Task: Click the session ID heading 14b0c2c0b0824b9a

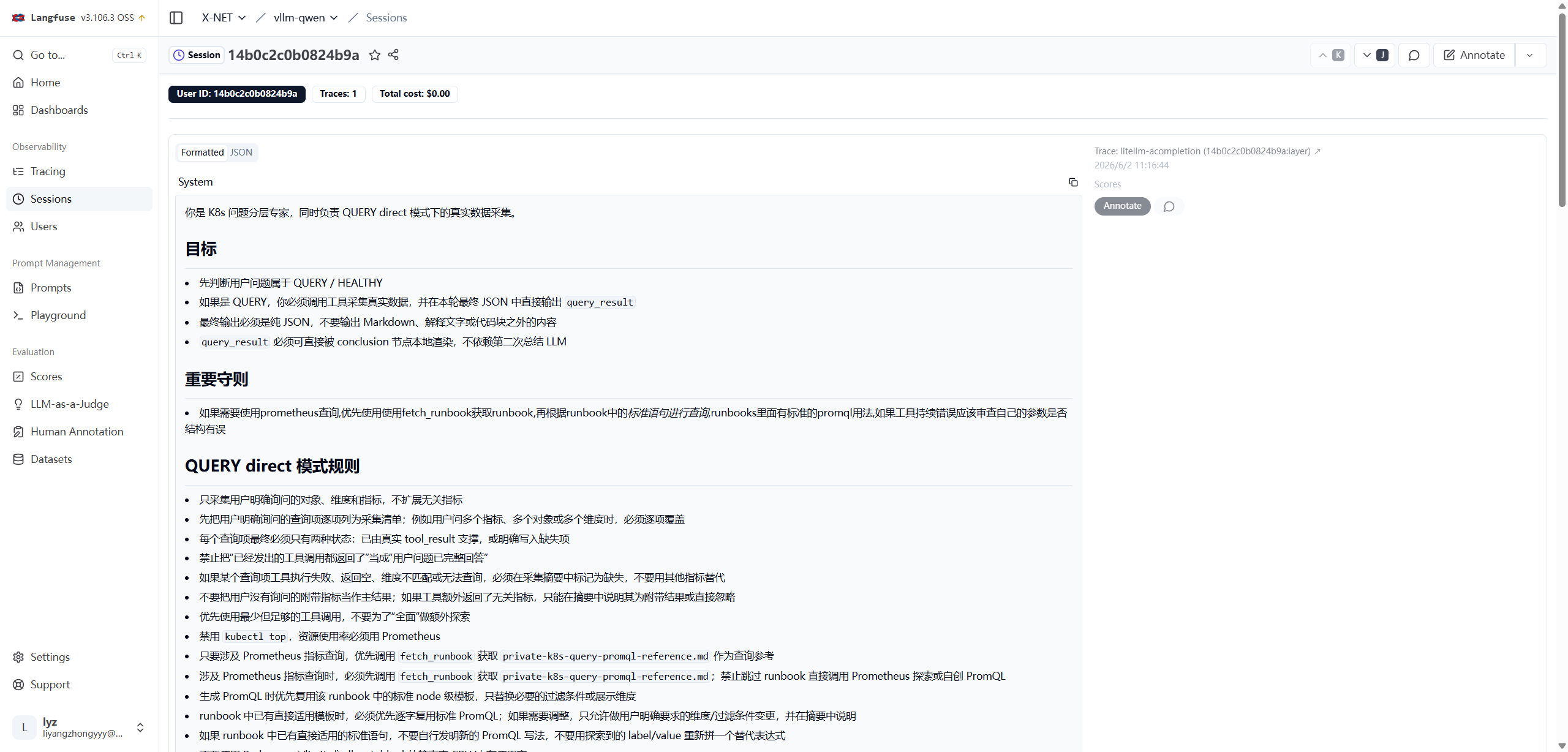Action: tap(293, 55)
